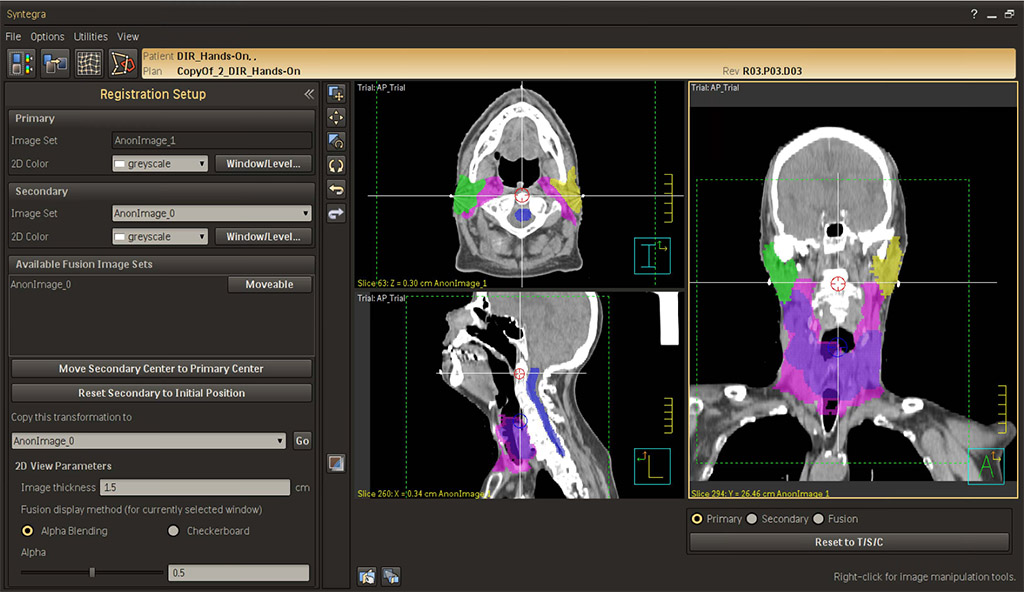This screenshot has width=1024, height=592.
Task: Click the Go button
Action: 302,440
